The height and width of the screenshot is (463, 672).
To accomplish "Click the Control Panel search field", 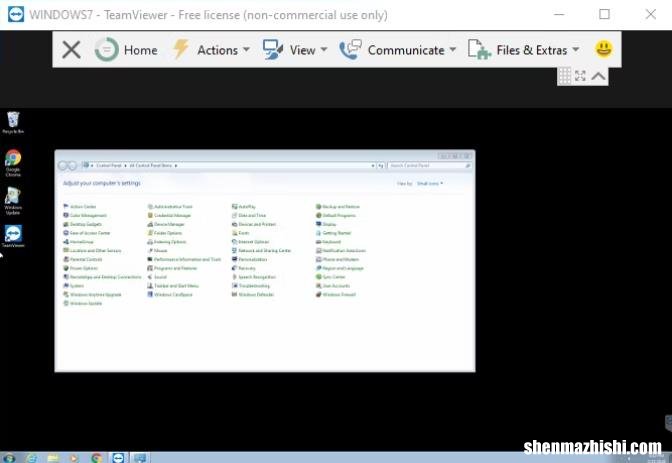I will 429,165.
